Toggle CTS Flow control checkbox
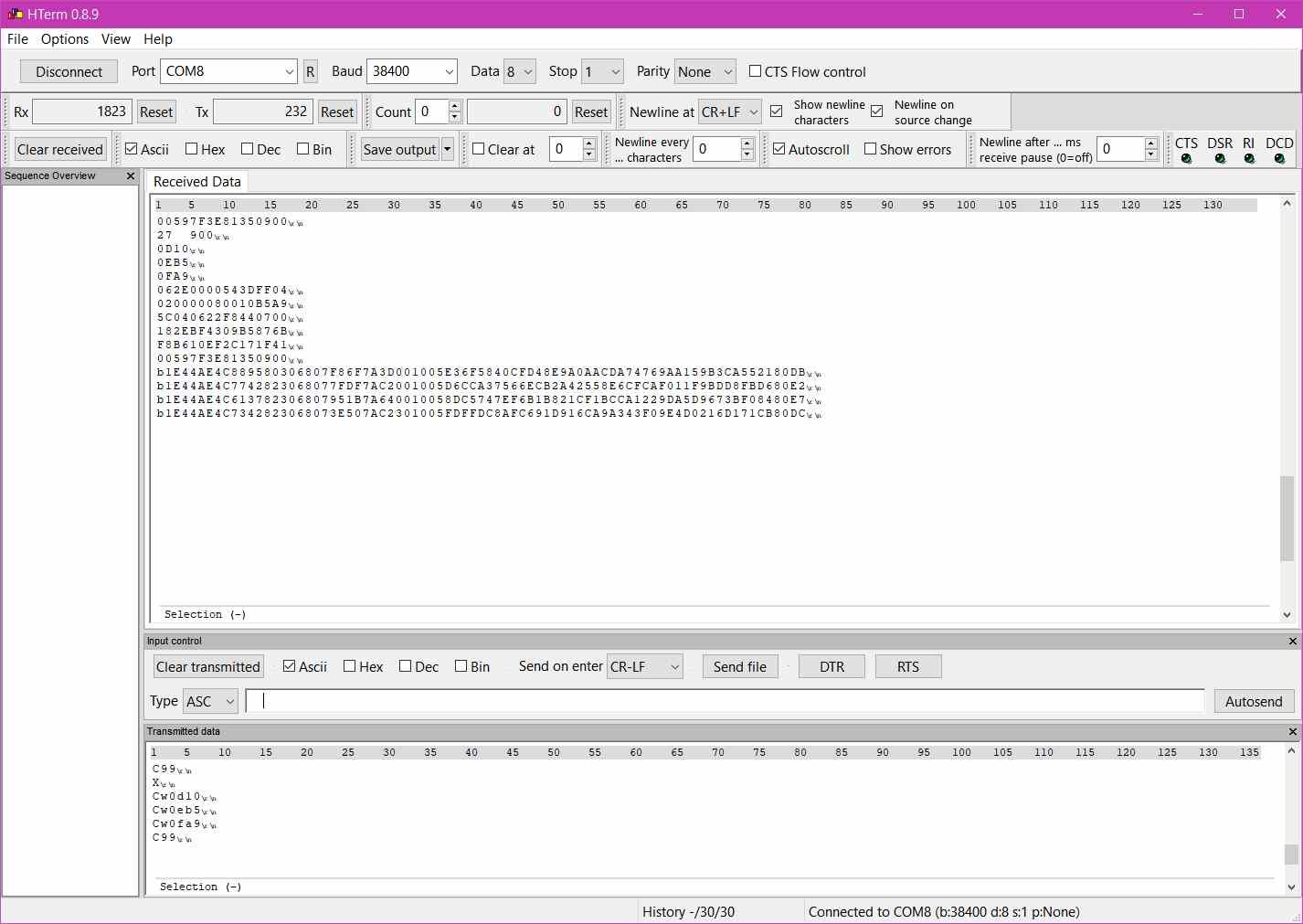The image size is (1303, 924). click(755, 71)
